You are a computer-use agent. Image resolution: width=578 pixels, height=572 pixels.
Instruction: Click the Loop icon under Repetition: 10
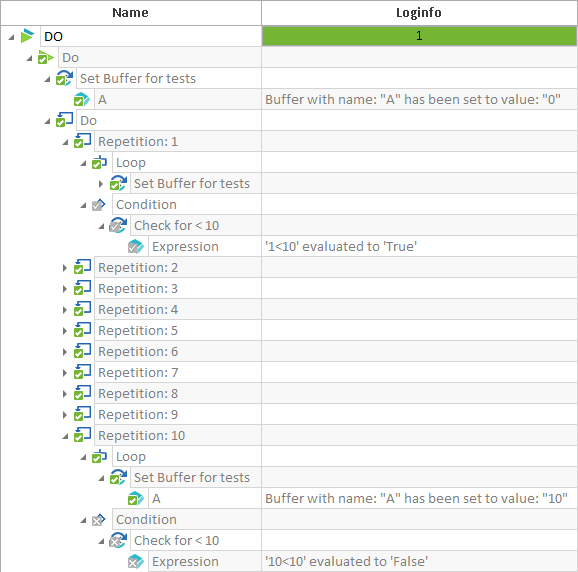pos(100,456)
